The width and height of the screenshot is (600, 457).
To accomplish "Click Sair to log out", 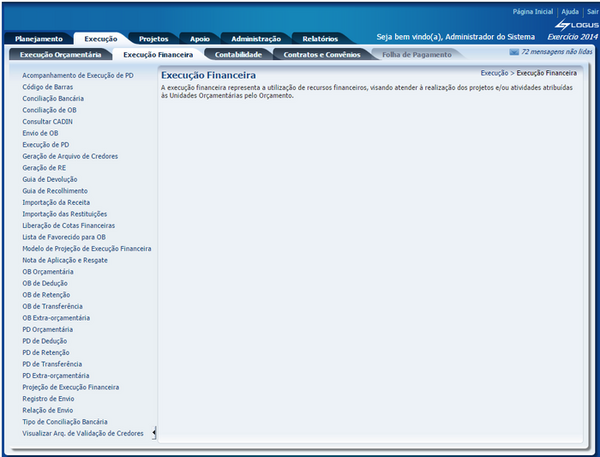I will tap(591, 11).
